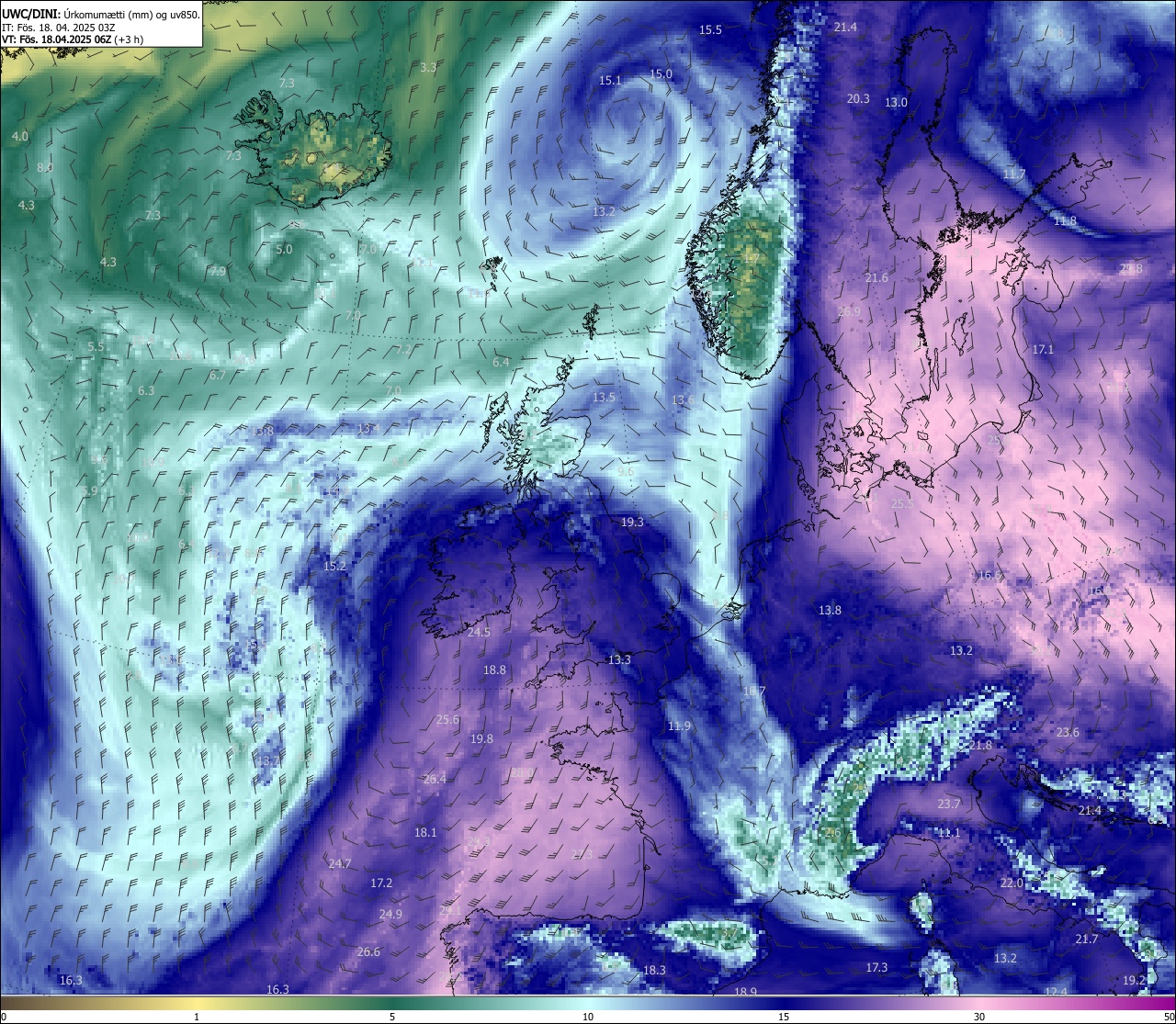This screenshot has height=1024, width=1176.
Task: Click the value 19.2 on the map
Action: click(1134, 981)
